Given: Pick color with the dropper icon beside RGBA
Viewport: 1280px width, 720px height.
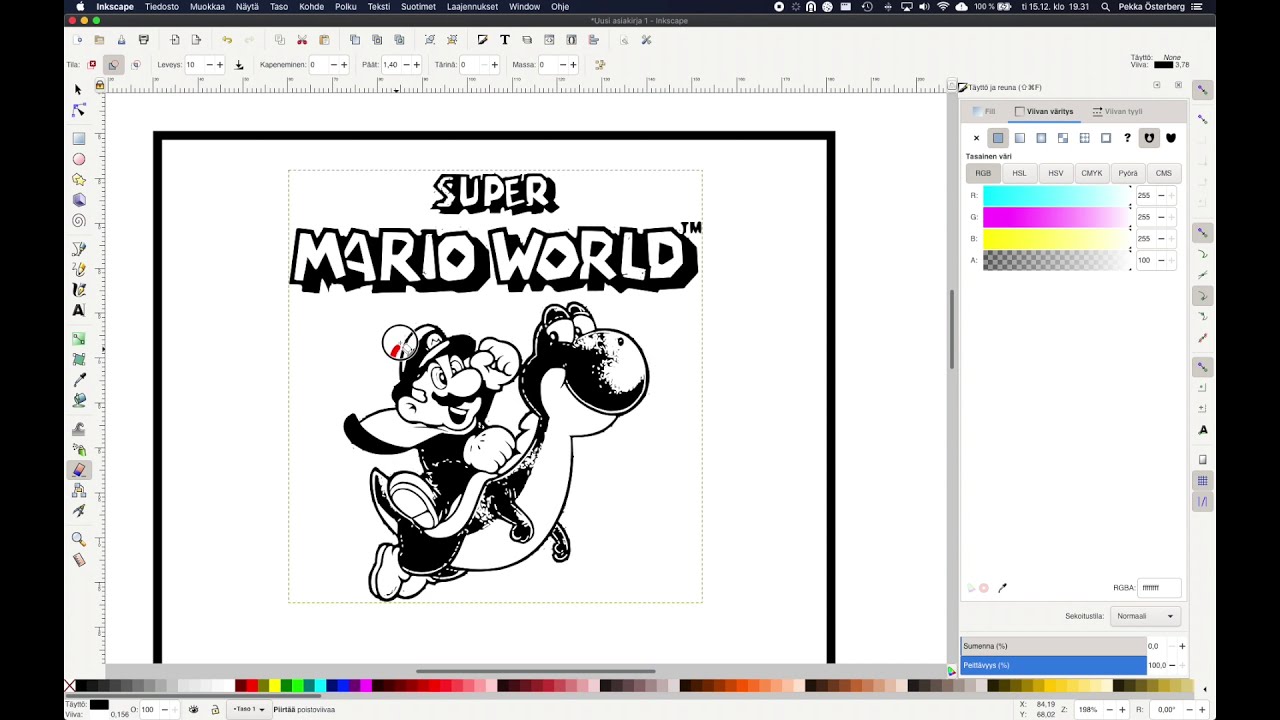Looking at the screenshot, I should coord(1002,588).
